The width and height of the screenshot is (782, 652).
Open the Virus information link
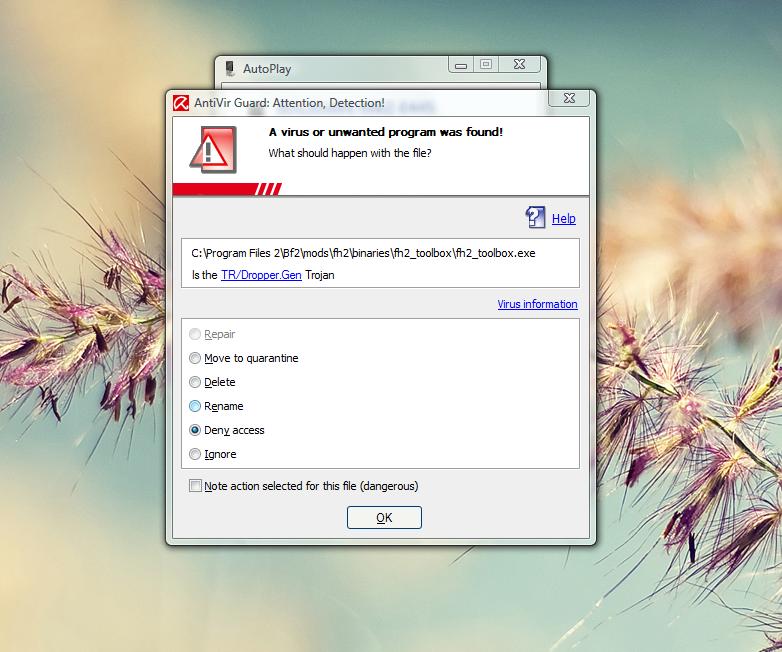(537, 304)
